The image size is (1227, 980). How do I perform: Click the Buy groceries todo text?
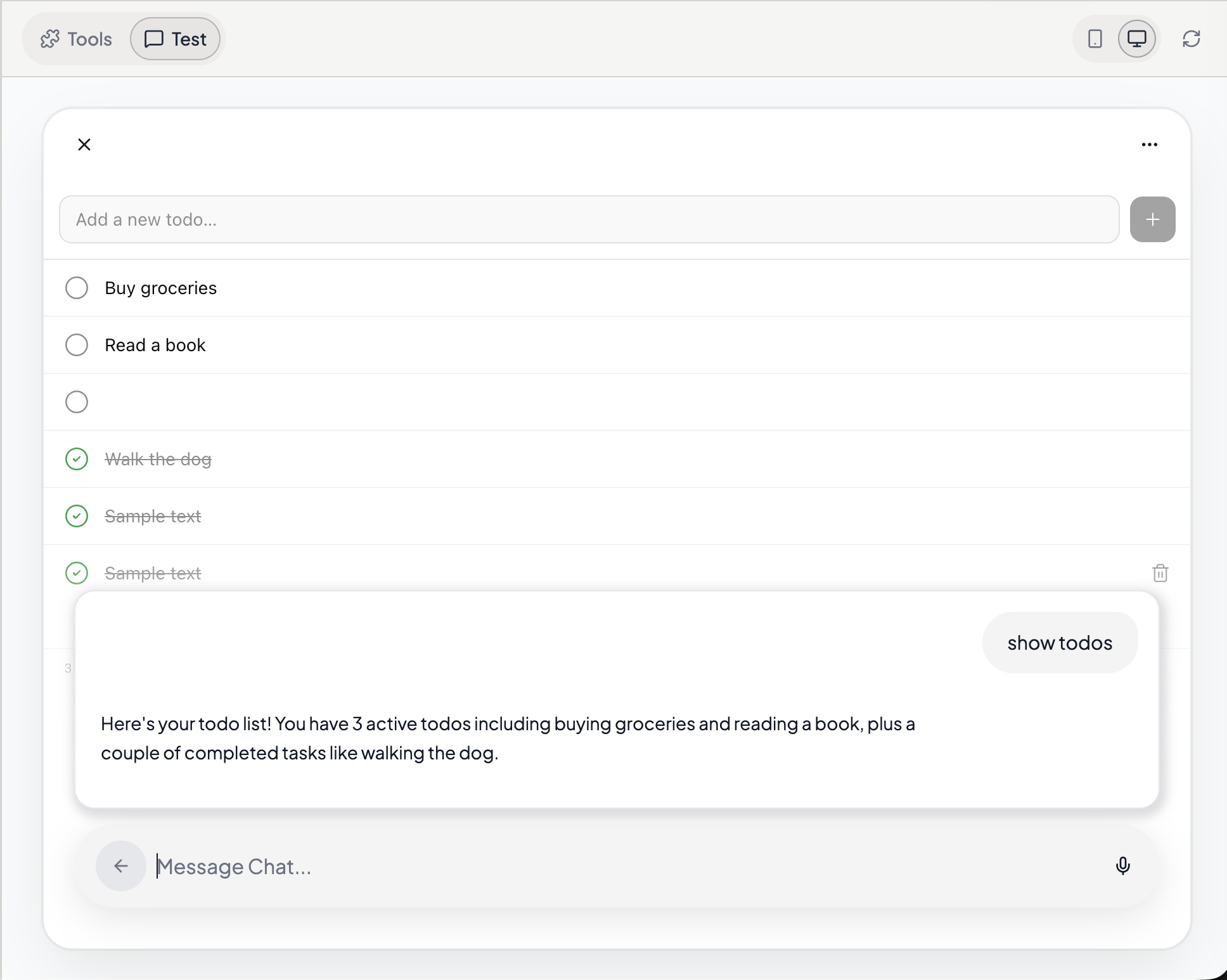click(x=161, y=288)
